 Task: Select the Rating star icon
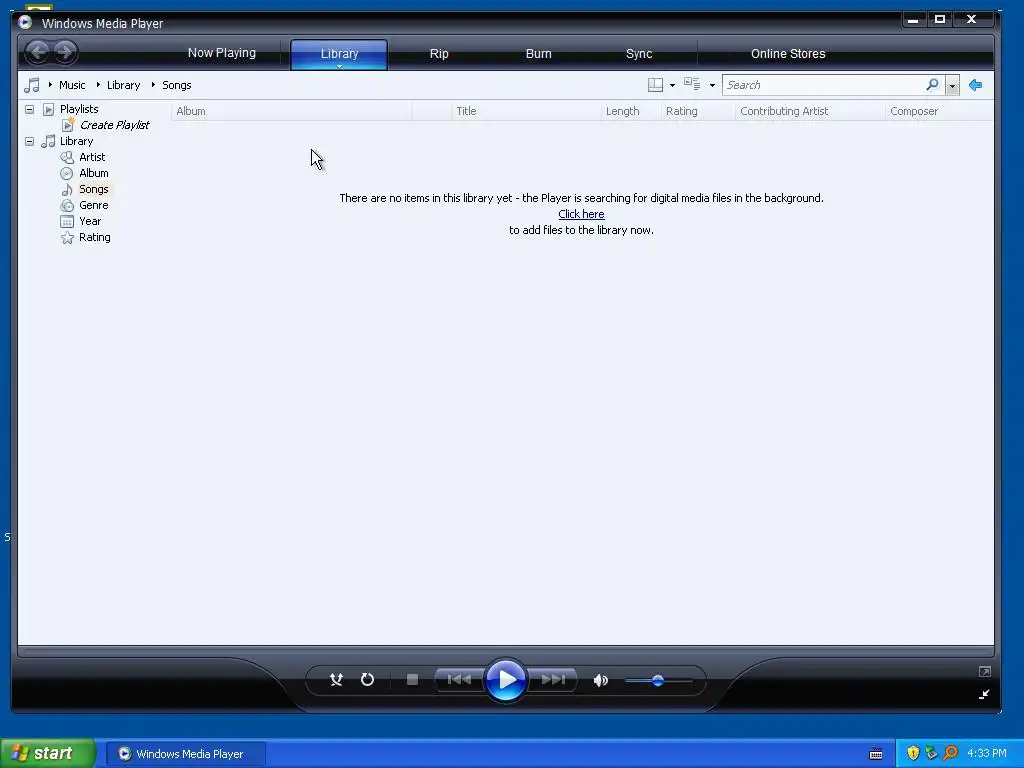(x=67, y=237)
